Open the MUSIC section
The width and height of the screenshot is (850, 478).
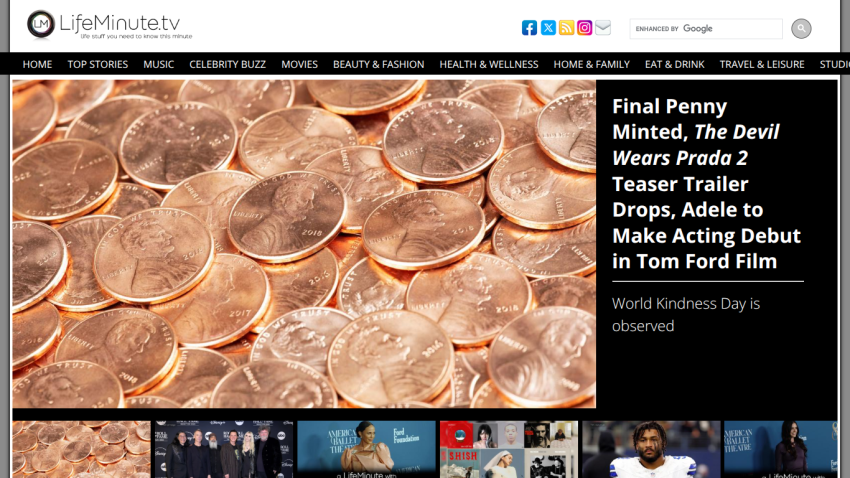tap(158, 64)
